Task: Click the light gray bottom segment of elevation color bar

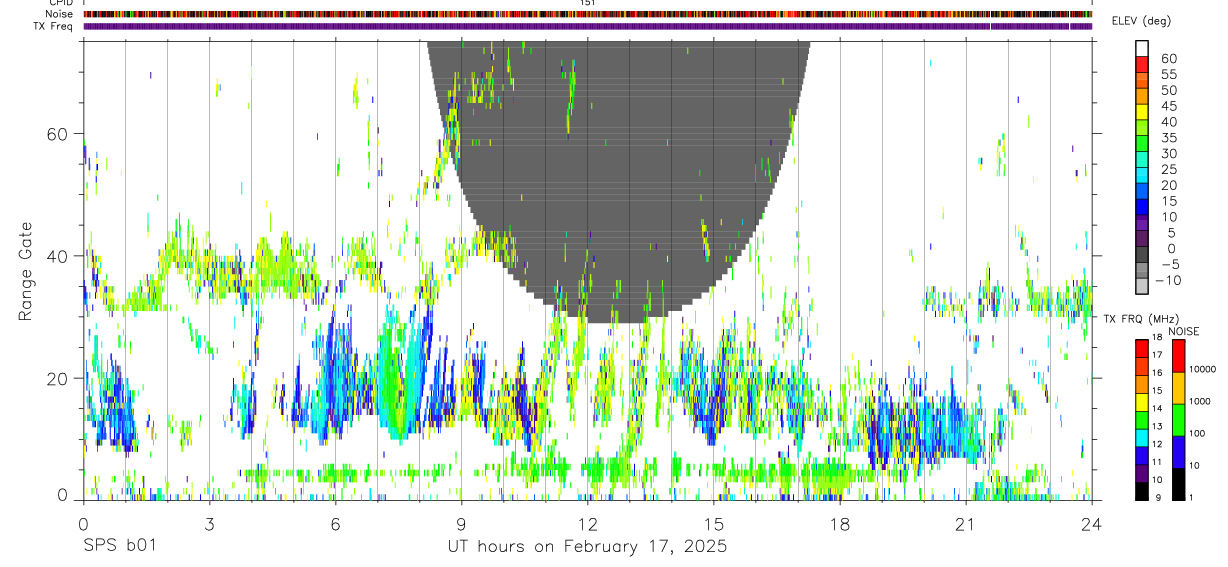Action: (x=1142, y=287)
